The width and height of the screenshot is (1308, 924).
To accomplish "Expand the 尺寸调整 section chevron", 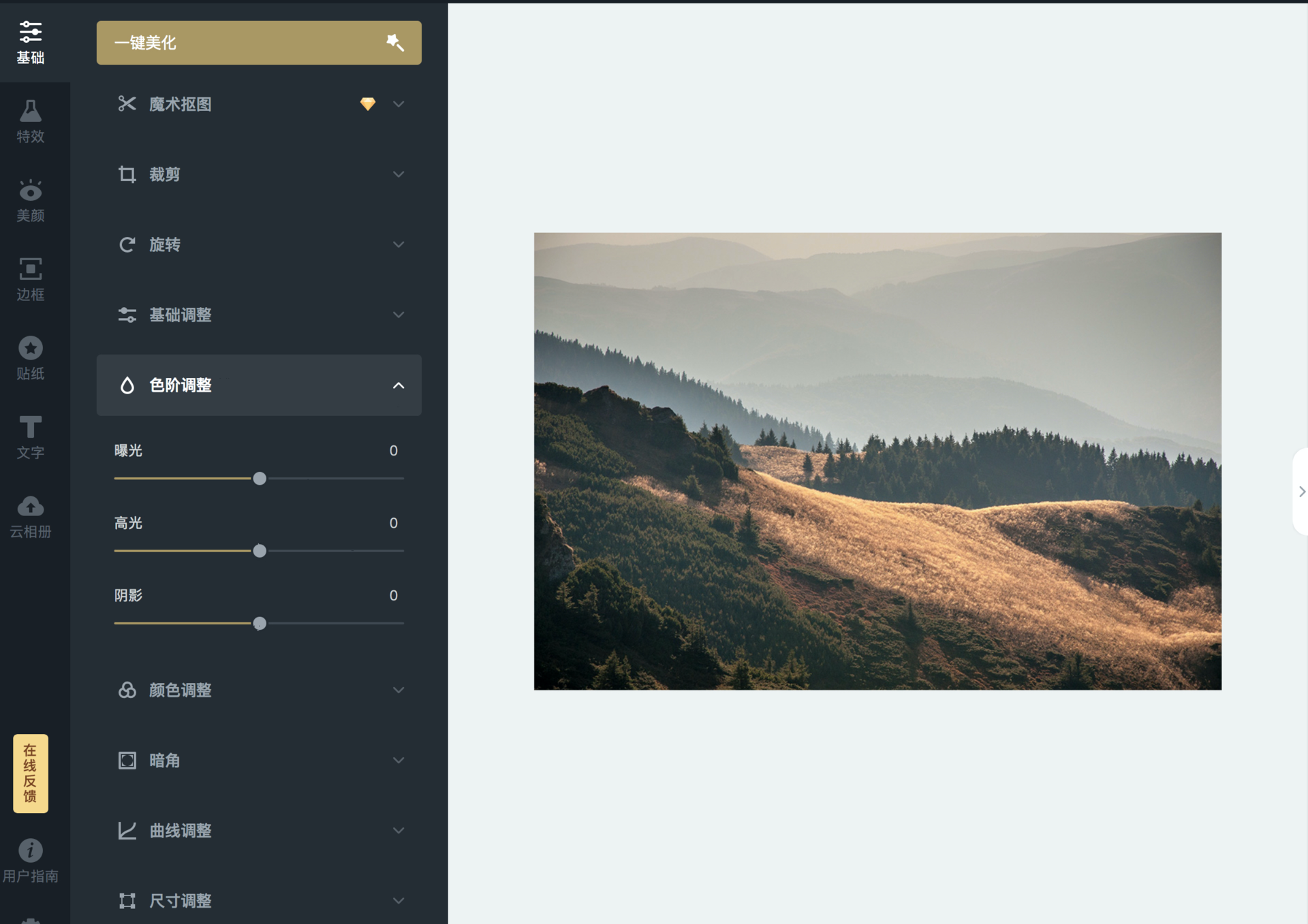I will point(399,901).
